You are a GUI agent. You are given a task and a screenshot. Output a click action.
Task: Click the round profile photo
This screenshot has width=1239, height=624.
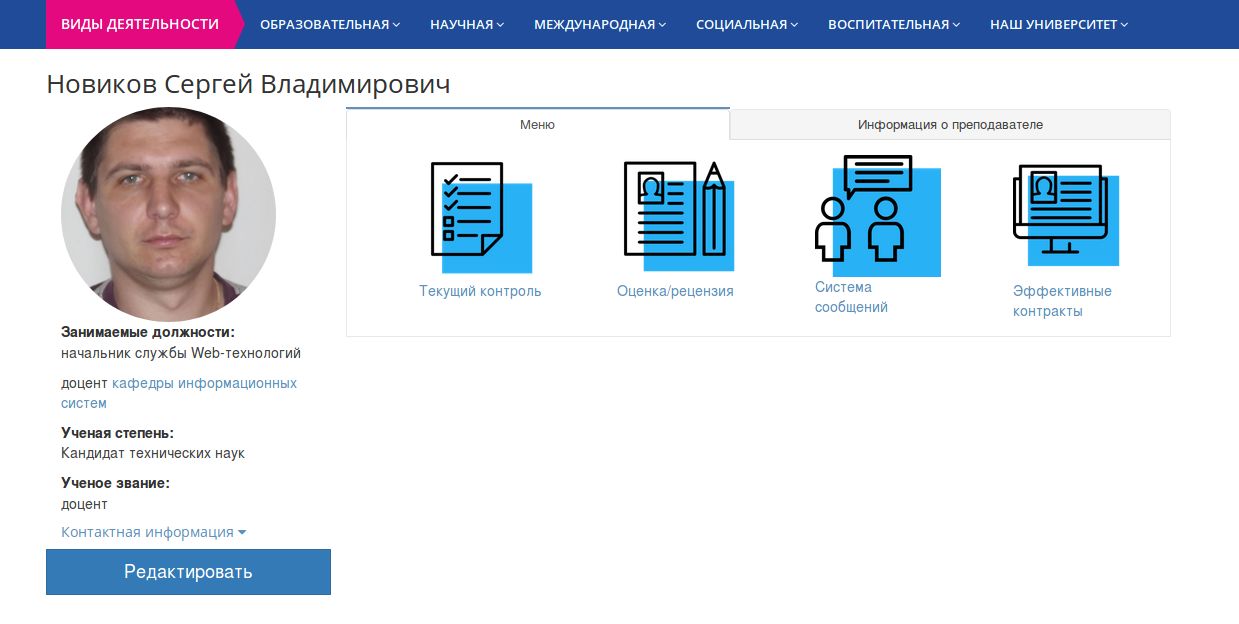click(168, 215)
